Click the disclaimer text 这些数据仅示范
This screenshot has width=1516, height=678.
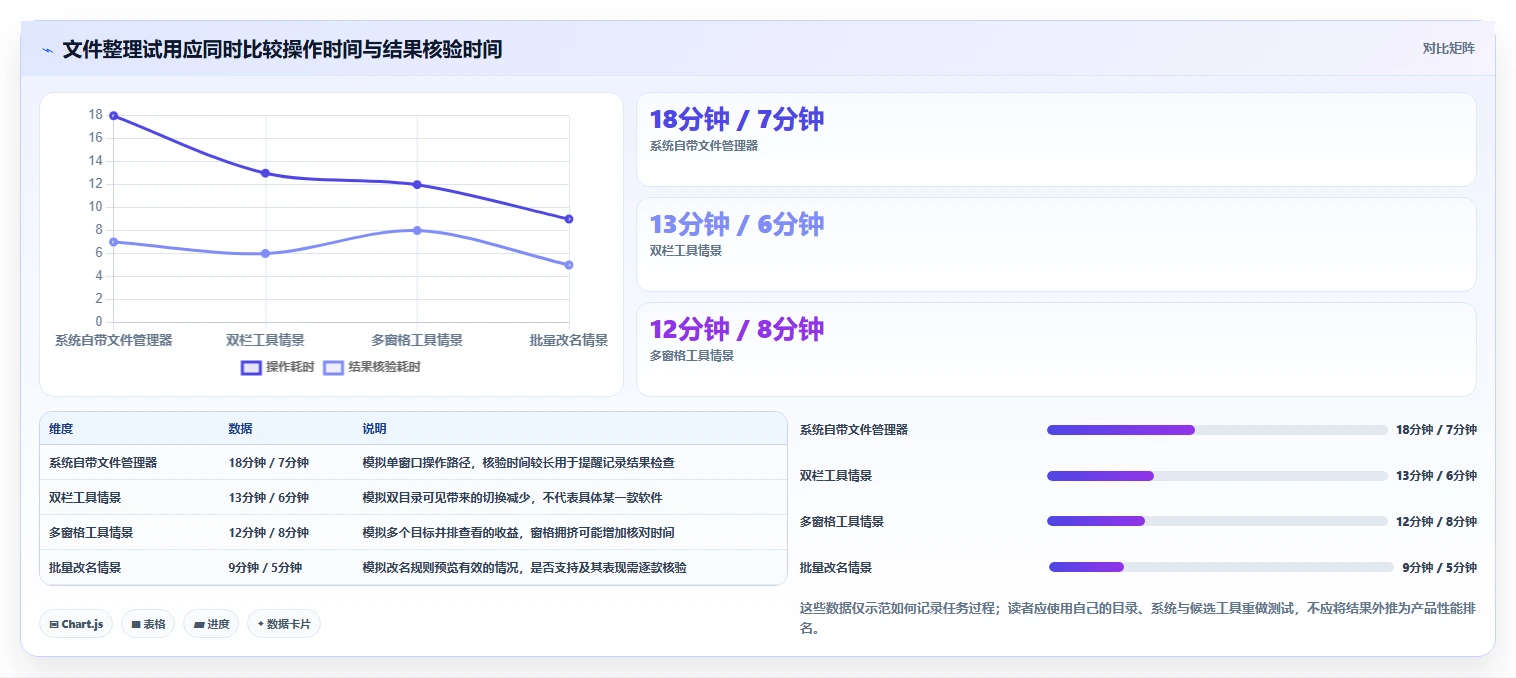[x=1138, y=618]
